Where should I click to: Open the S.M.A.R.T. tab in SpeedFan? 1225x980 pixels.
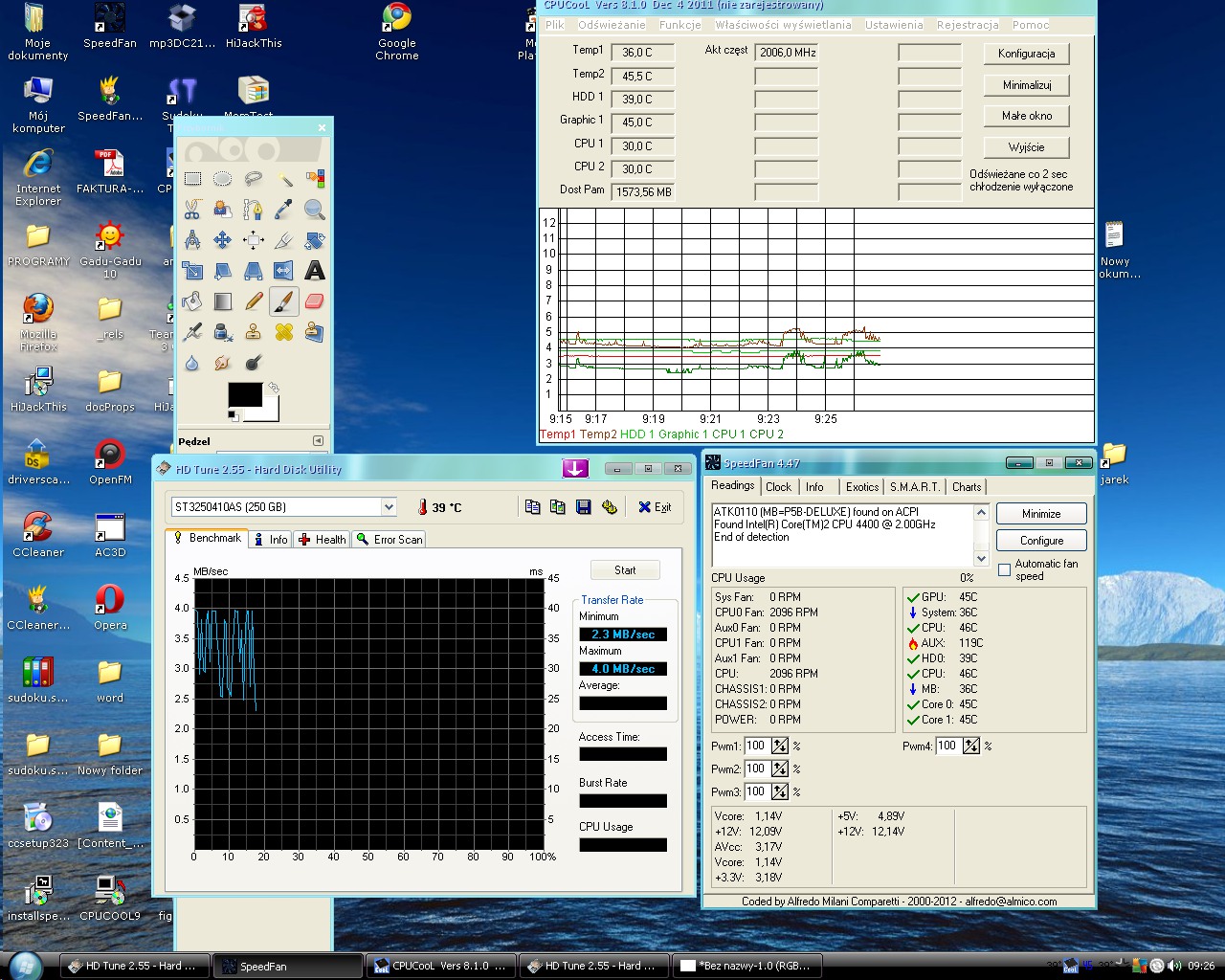tap(915, 487)
